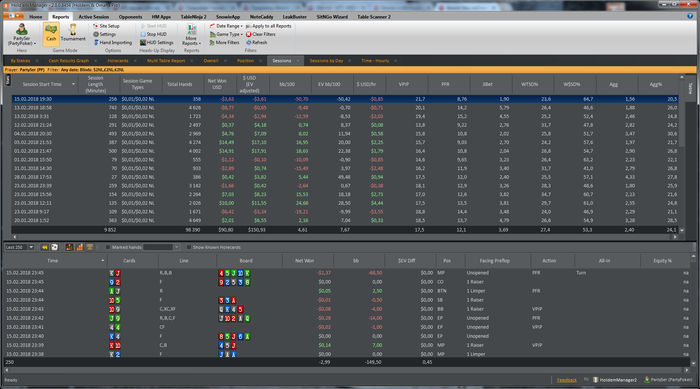Click Stop HUD
Image resolution: width=700 pixels, height=389 pixels.
[x=154, y=34]
